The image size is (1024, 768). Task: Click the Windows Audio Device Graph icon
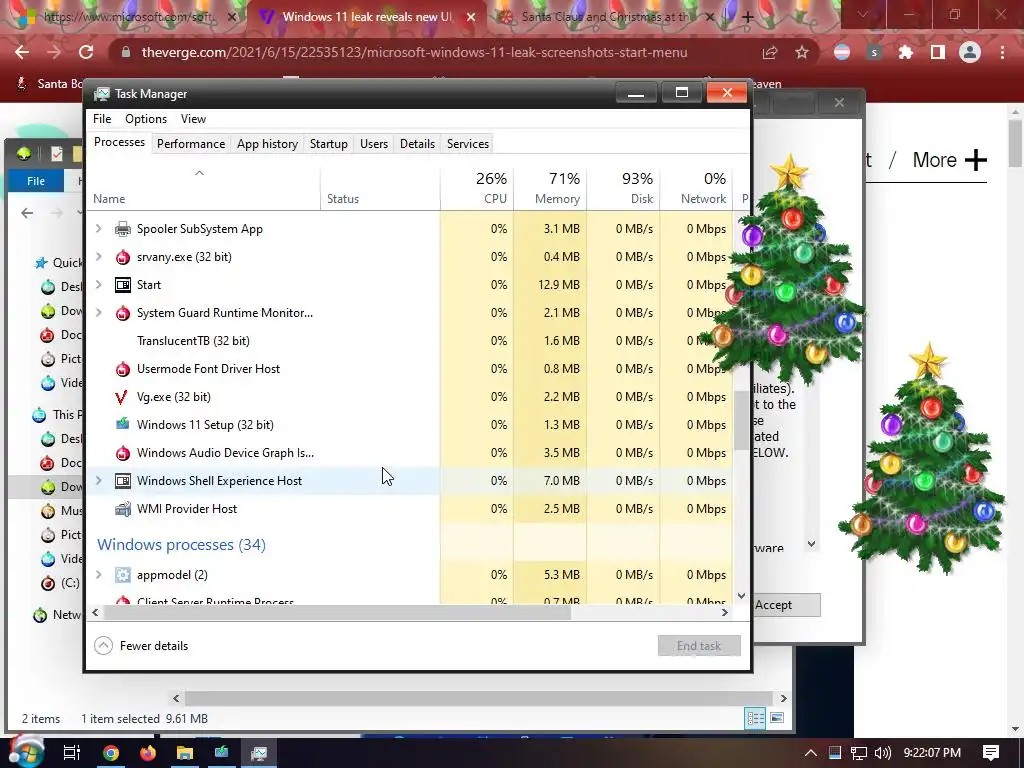coord(123,453)
